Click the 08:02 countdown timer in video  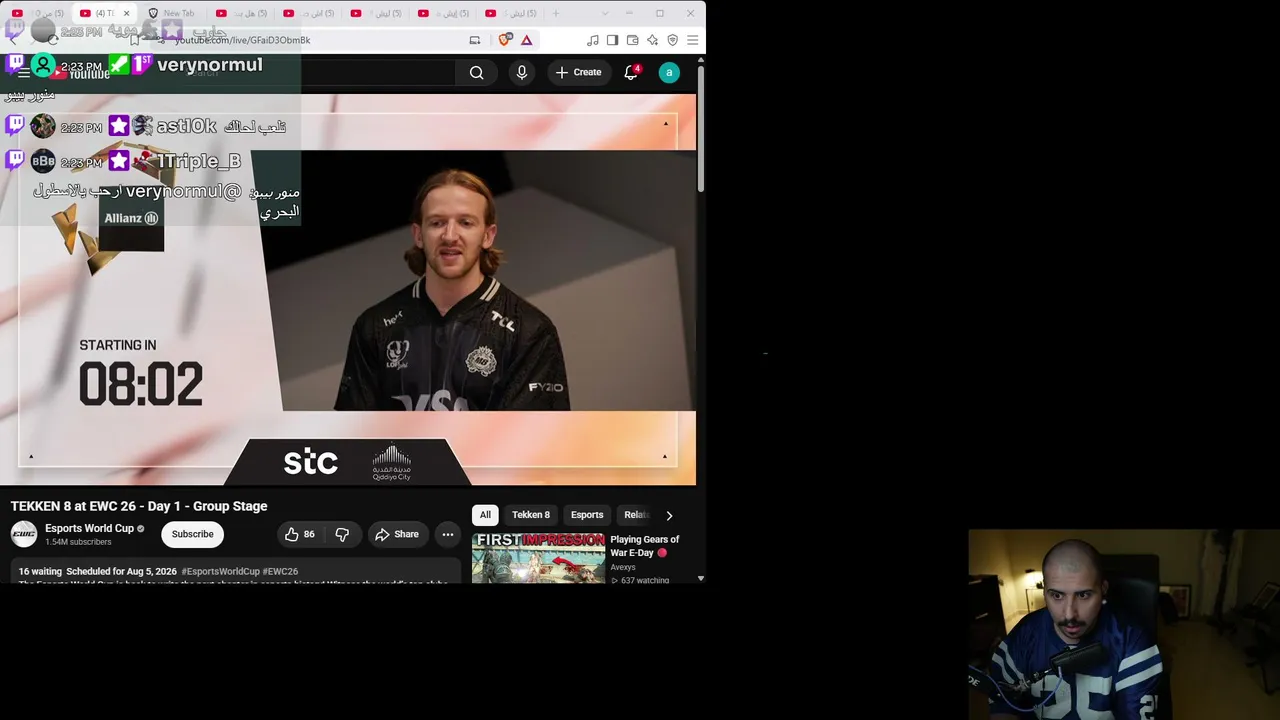pyautogui.click(x=141, y=384)
